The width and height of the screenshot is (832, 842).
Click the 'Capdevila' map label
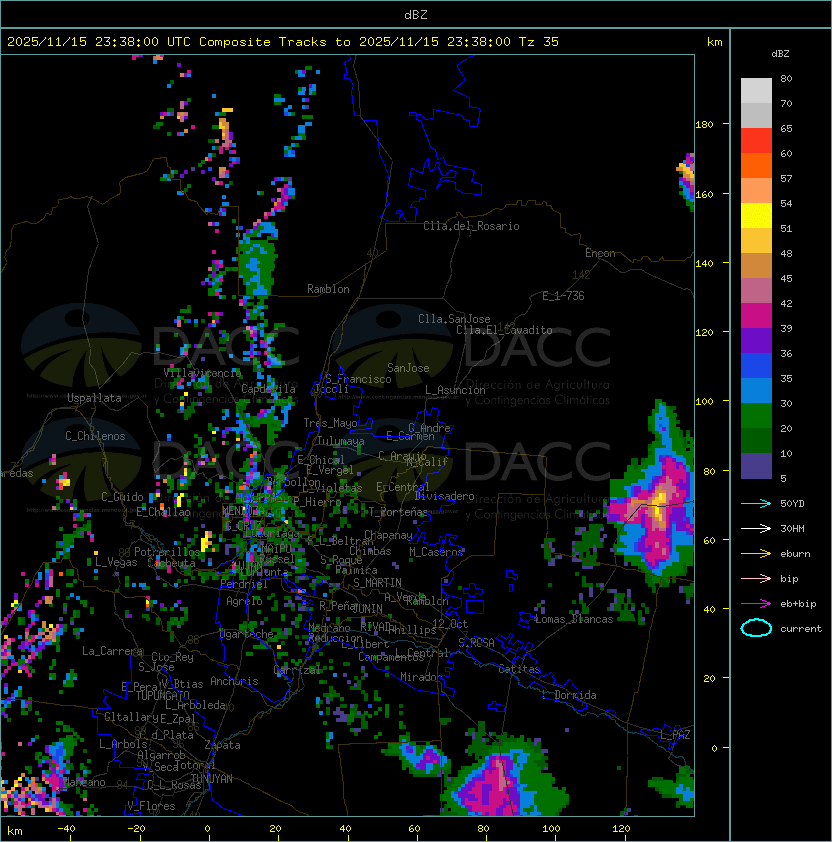[x=268, y=389]
